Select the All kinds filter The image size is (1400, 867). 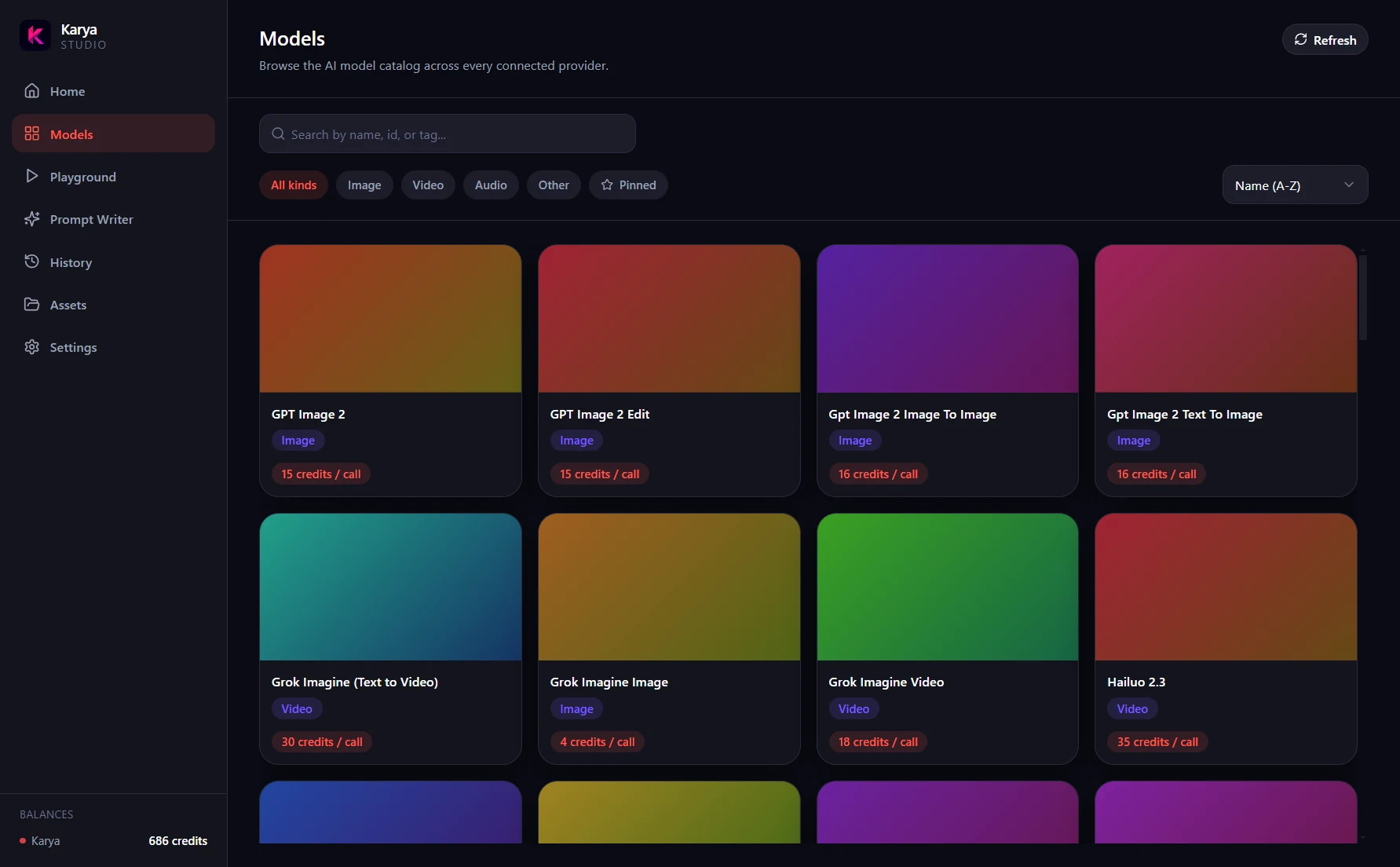[294, 185]
